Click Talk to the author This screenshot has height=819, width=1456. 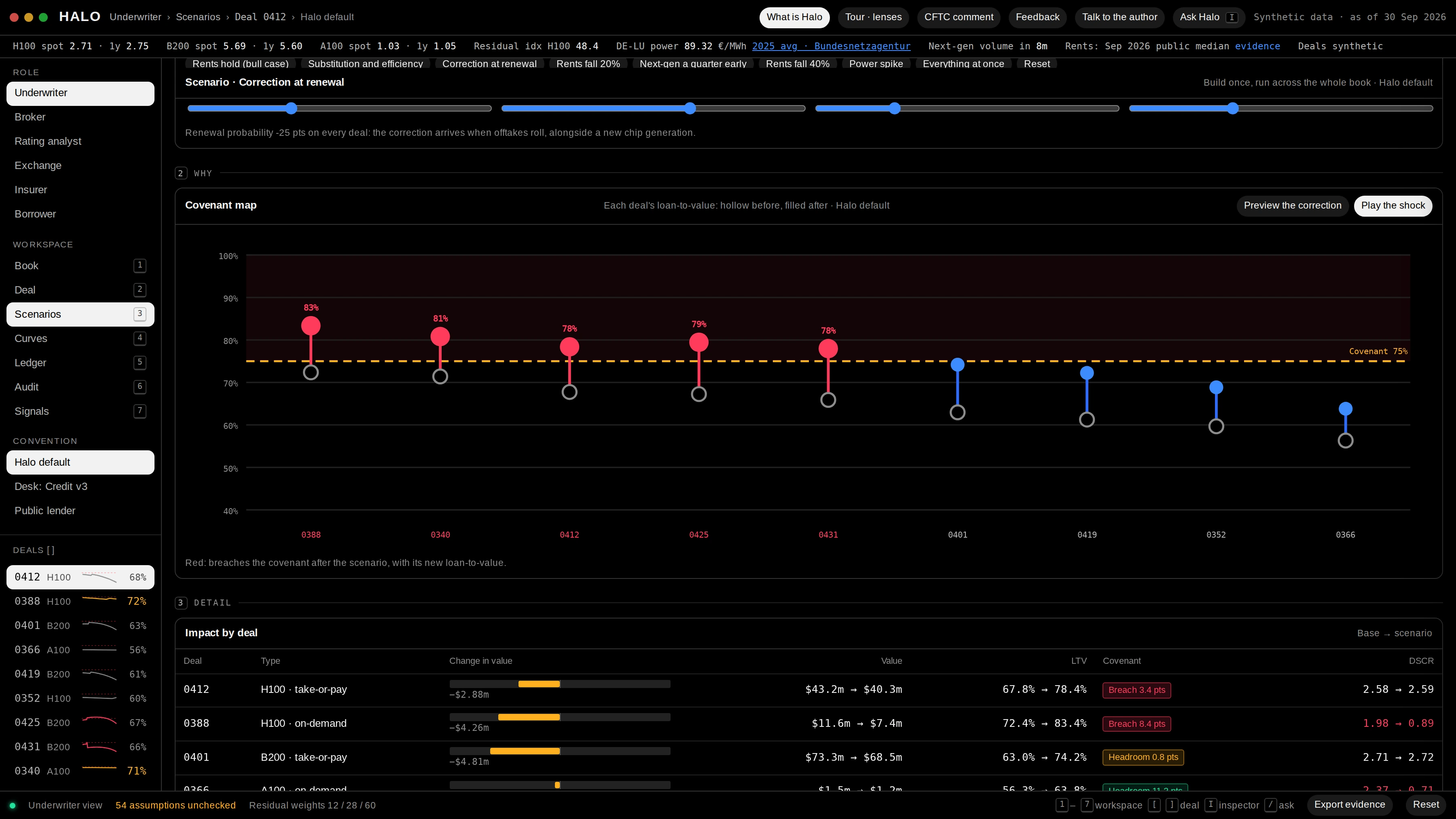click(1119, 17)
